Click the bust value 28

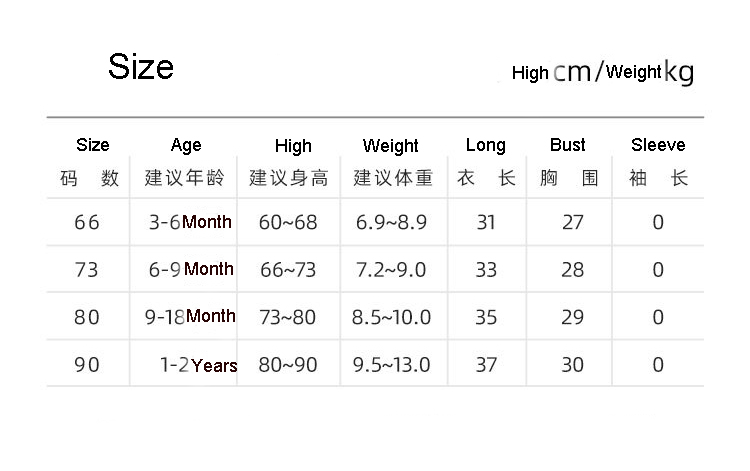pos(572,270)
